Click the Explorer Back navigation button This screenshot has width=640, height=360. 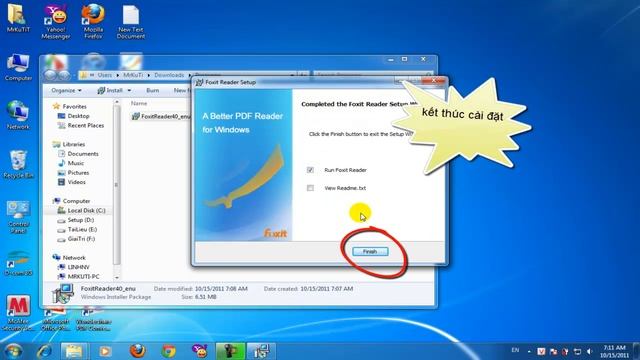[50, 75]
